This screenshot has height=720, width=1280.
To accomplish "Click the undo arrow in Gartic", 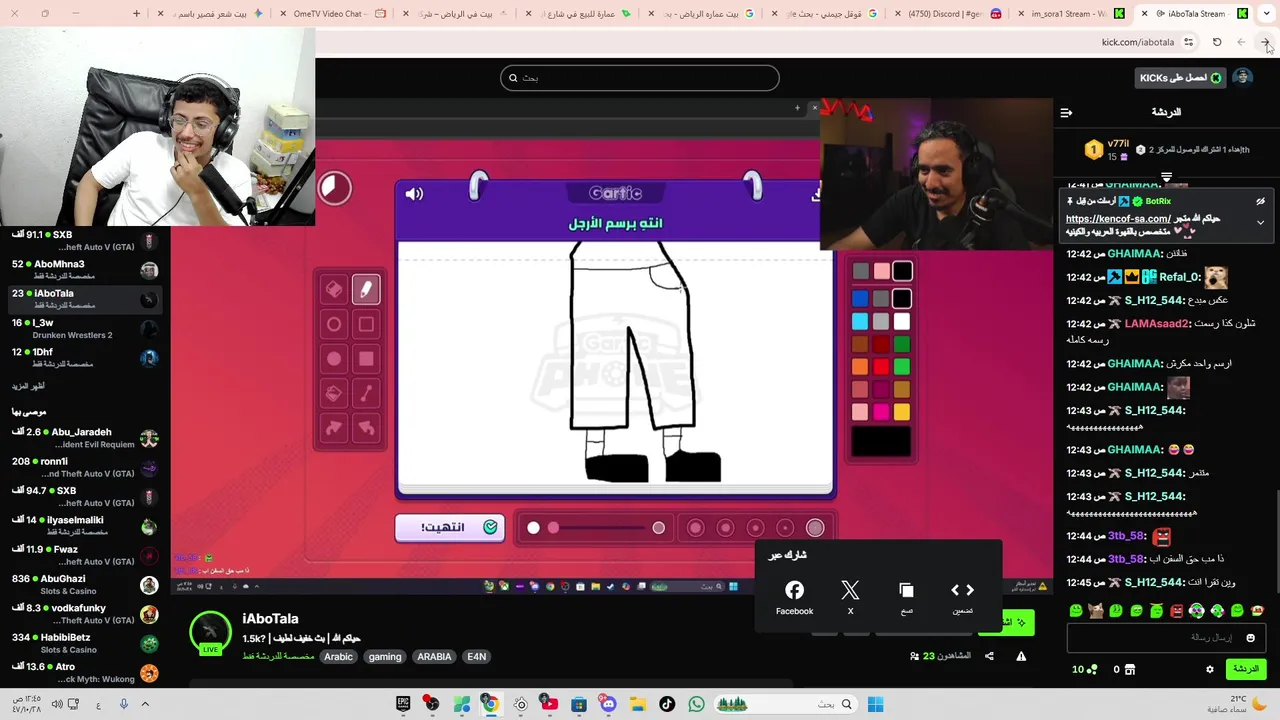I will click(366, 428).
